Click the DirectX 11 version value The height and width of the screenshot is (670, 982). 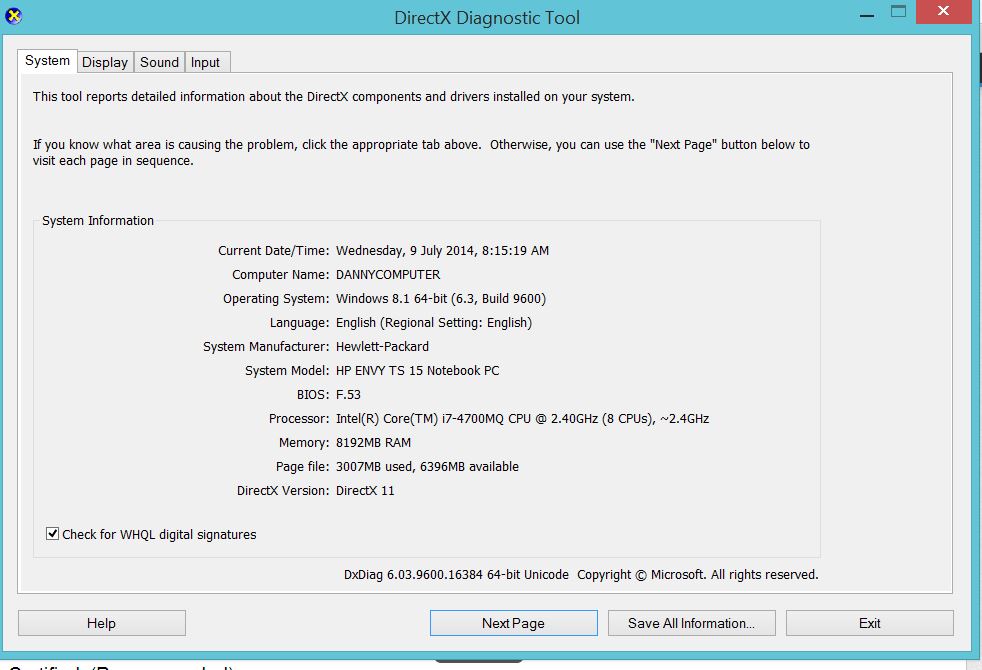(365, 491)
